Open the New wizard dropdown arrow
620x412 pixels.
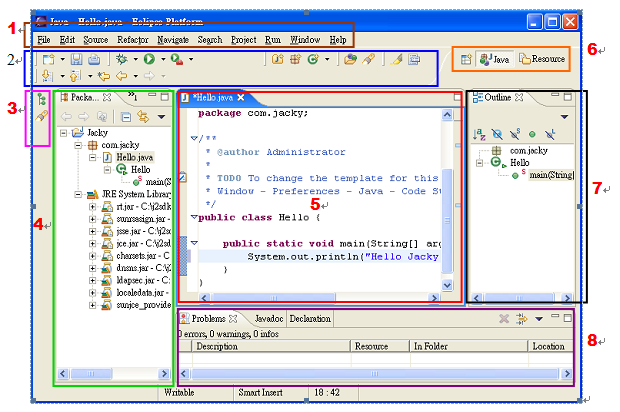pyautogui.click(x=62, y=60)
